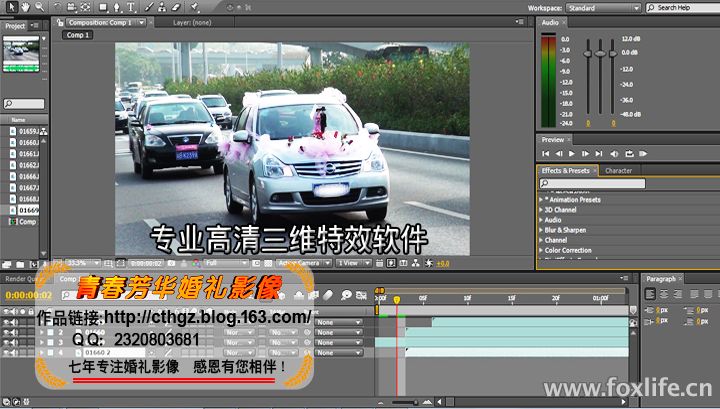Image resolution: width=720 pixels, height=409 pixels.
Task: Play the composition in Preview panel
Action: (x=572, y=154)
